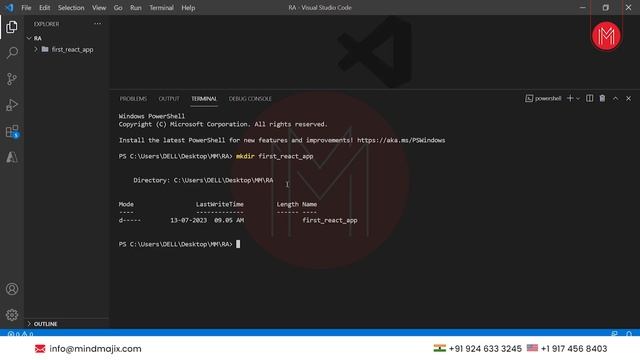Click the 'Directory: C:\Users\DELL\Desktop\MM\RA' line
Screen dimensions: 640x360
tap(203, 180)
